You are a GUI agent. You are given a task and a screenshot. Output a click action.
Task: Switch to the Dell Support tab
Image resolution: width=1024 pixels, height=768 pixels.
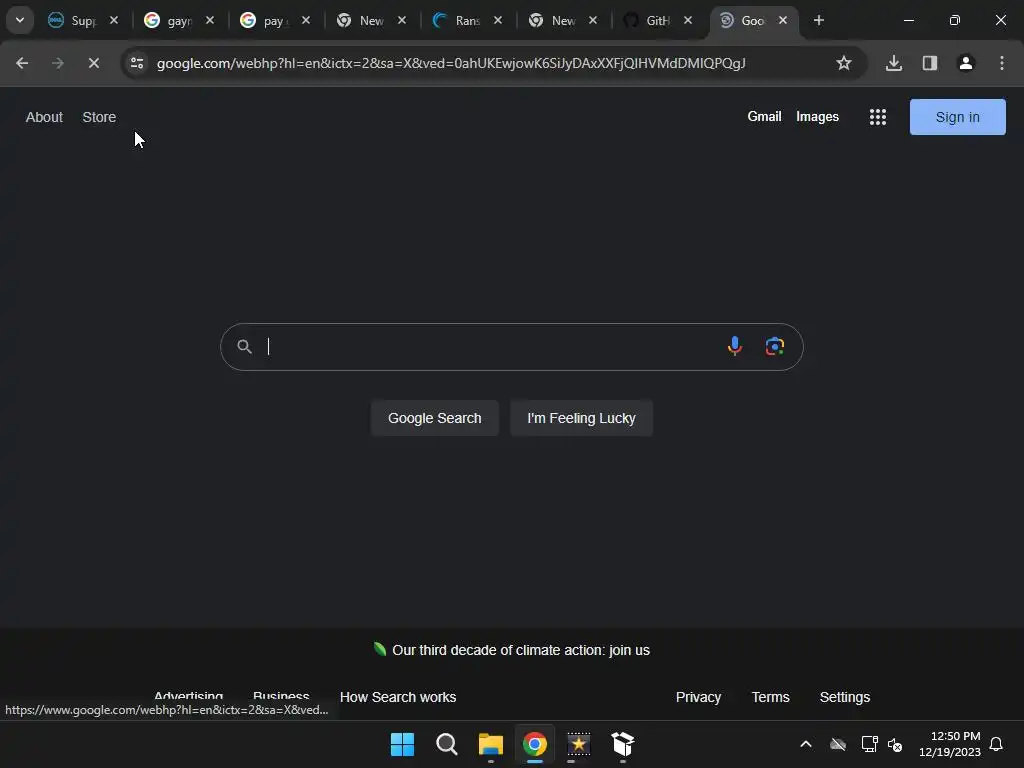[x=72, y=20]
